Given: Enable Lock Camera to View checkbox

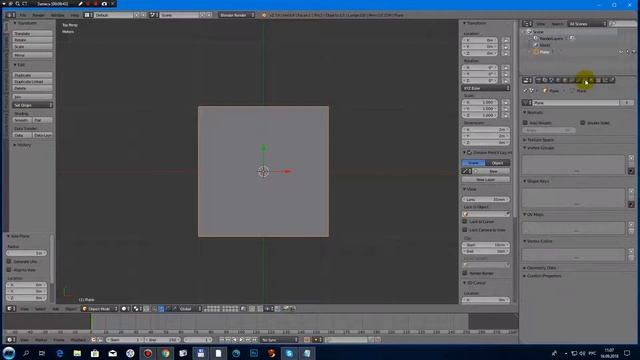Looking at the screenshot, I should [464, 230].
